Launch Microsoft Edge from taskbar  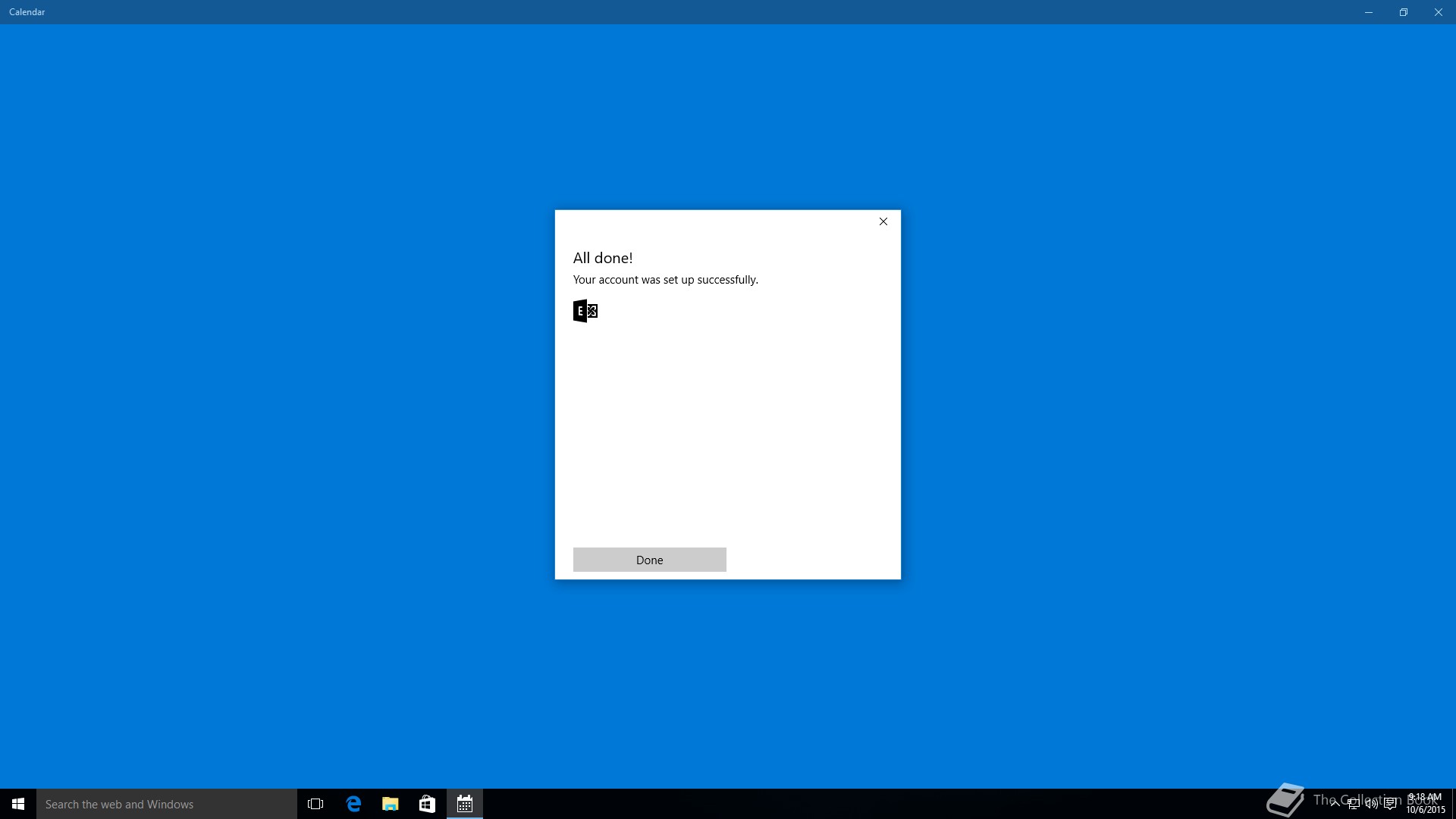(353, 804)
